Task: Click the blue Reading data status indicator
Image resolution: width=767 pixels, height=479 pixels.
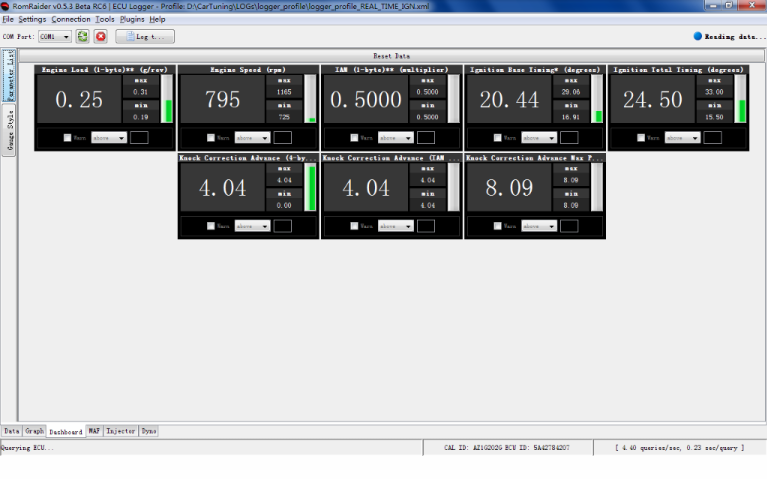Action: (x=697, y=36)
